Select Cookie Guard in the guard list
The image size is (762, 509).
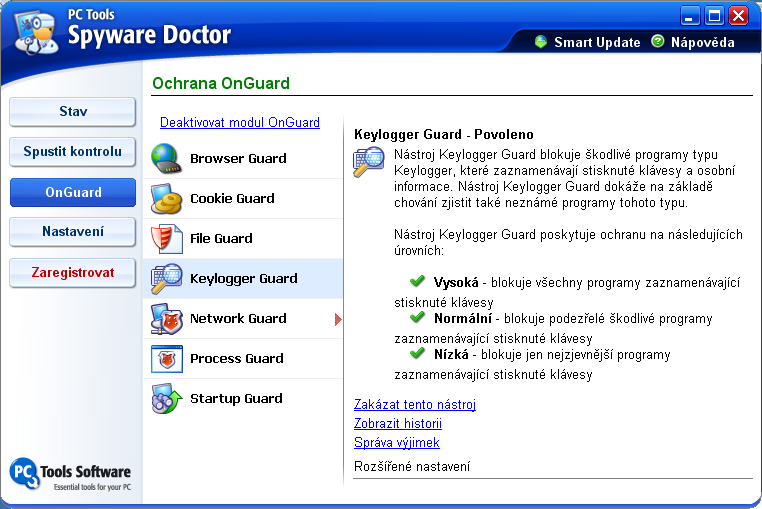(x=243, y=198)
